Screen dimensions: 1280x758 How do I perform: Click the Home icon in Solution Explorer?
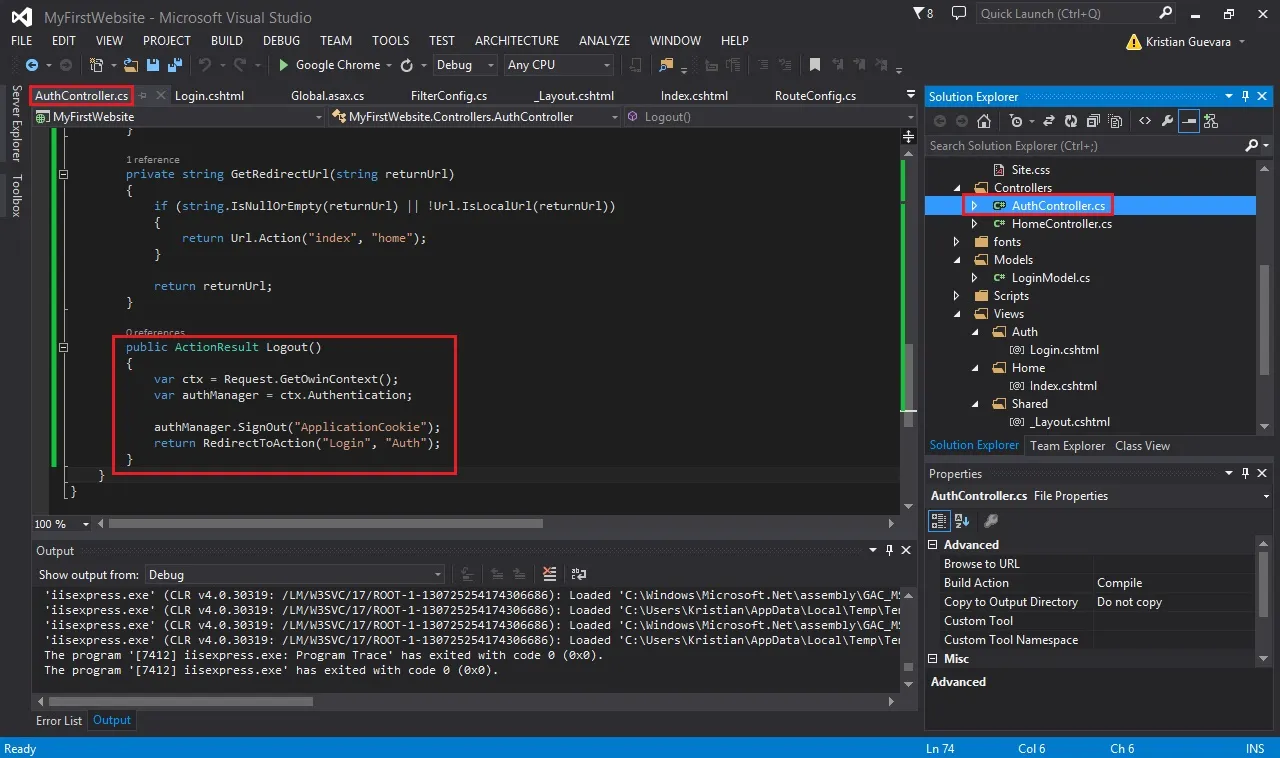coord(984,121)
